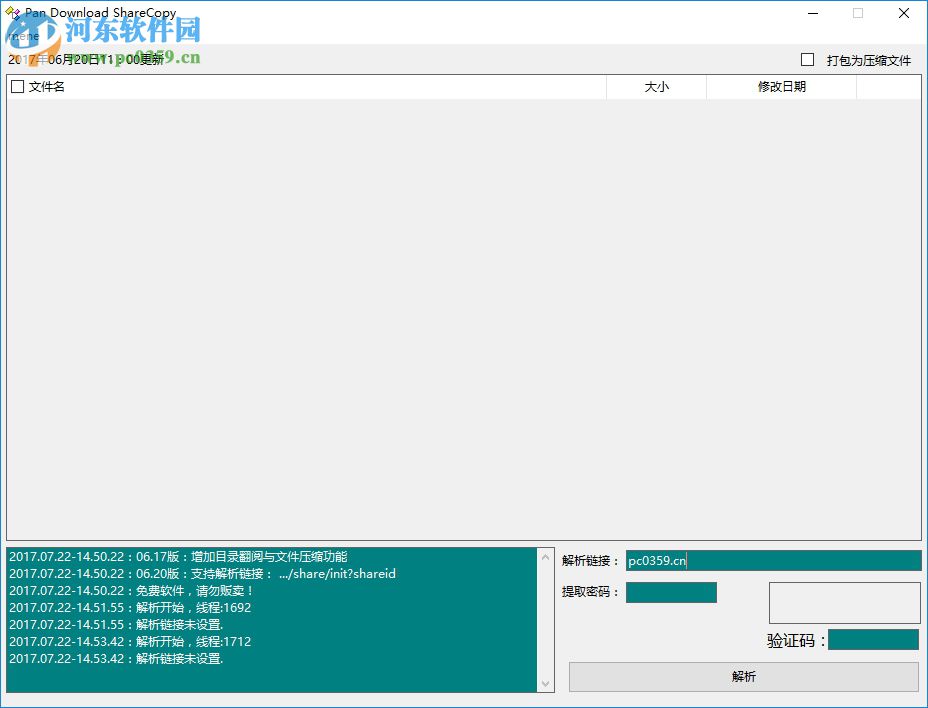Minimize the ShareCopy window
Viewport: 928px width, 708px height.
pyautogui.click(x=812, y=13)
